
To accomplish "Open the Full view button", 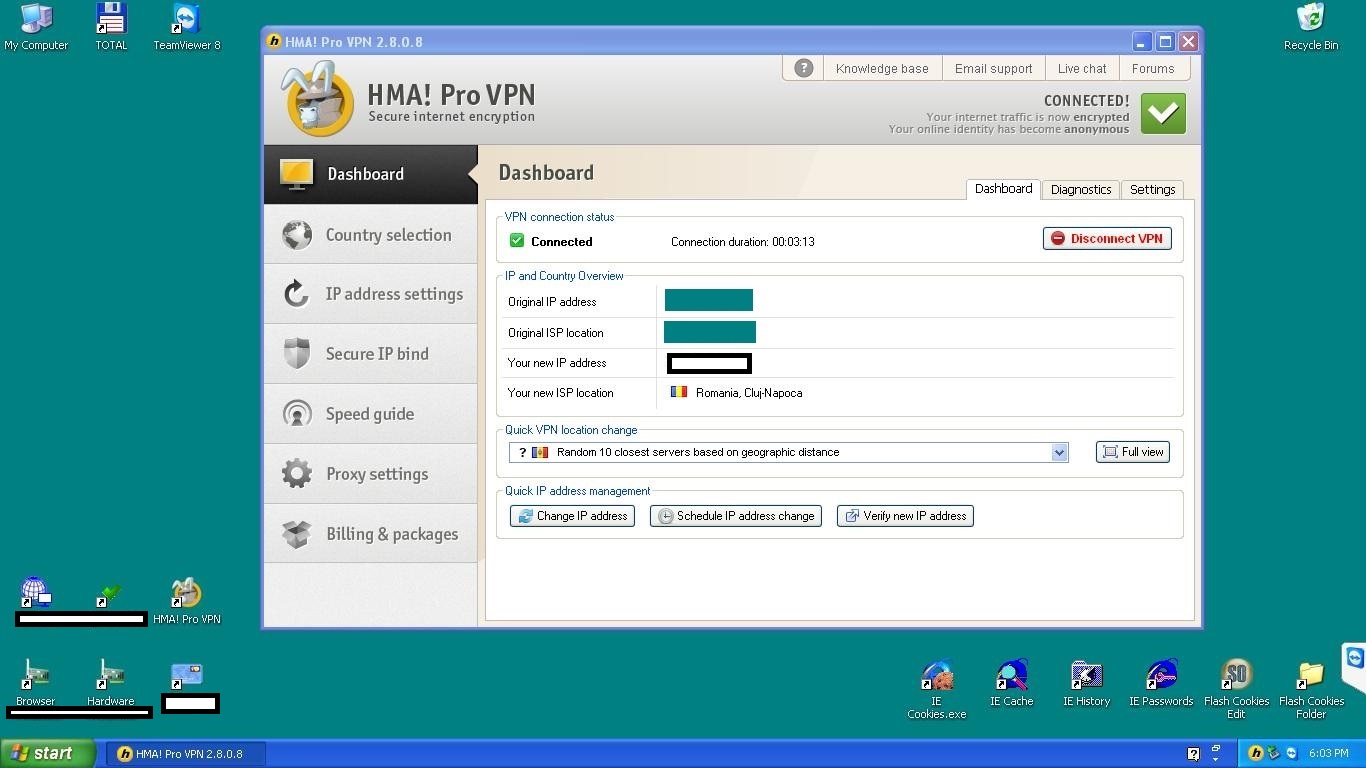I will pos(1132,452).
